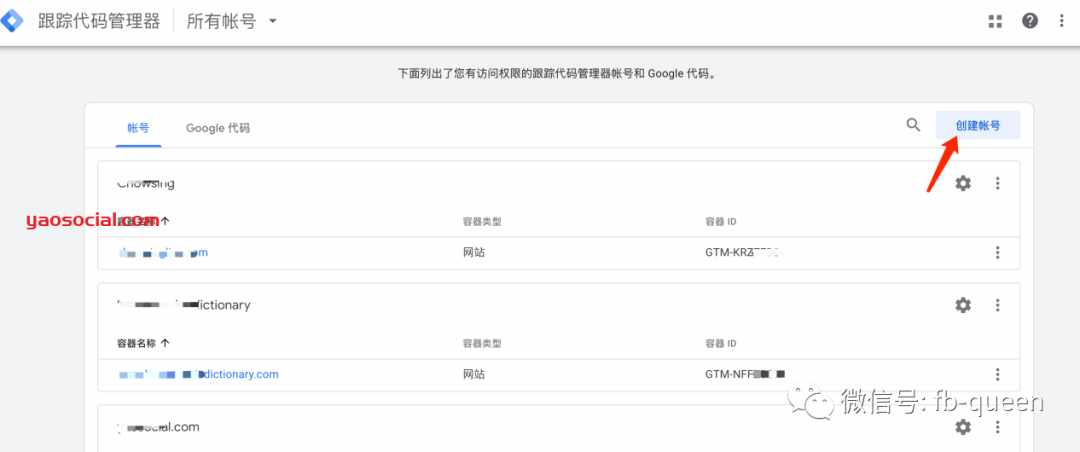1080x452 pixels.
Task: Click 容器类型 header in dictionary account
Action: click(481, 342)
